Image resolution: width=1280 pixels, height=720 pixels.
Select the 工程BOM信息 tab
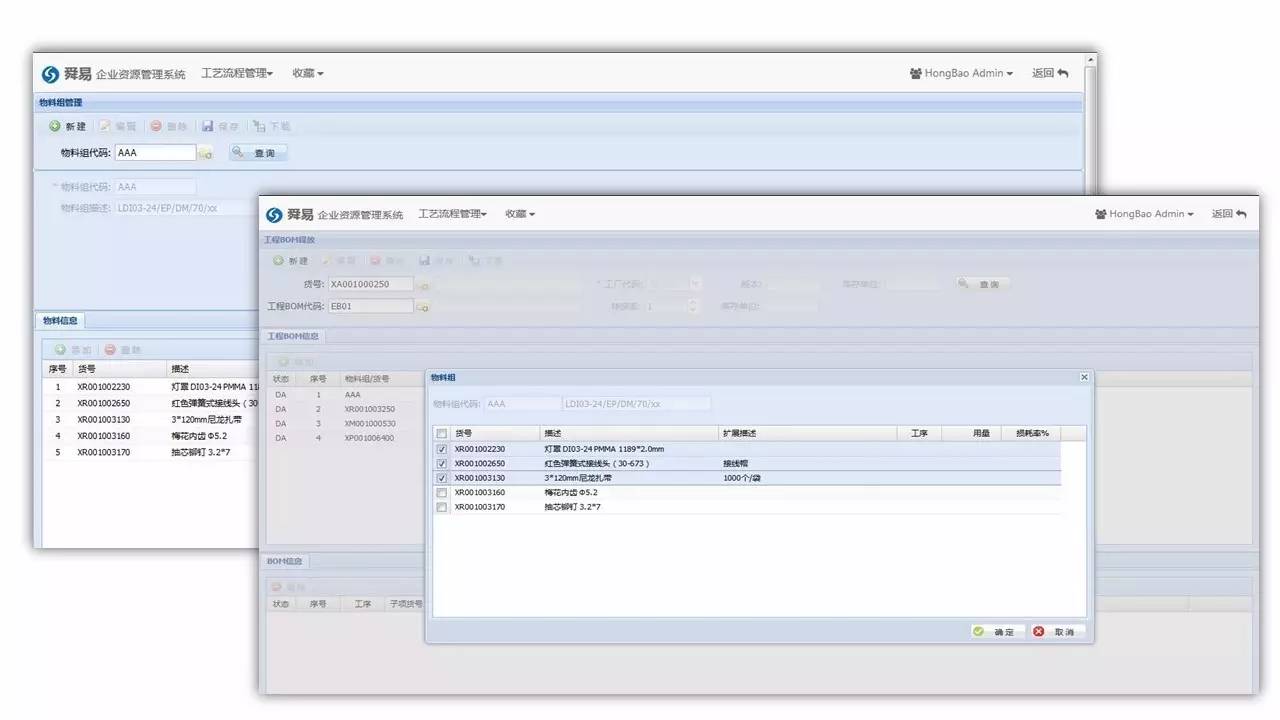(292, 337)
